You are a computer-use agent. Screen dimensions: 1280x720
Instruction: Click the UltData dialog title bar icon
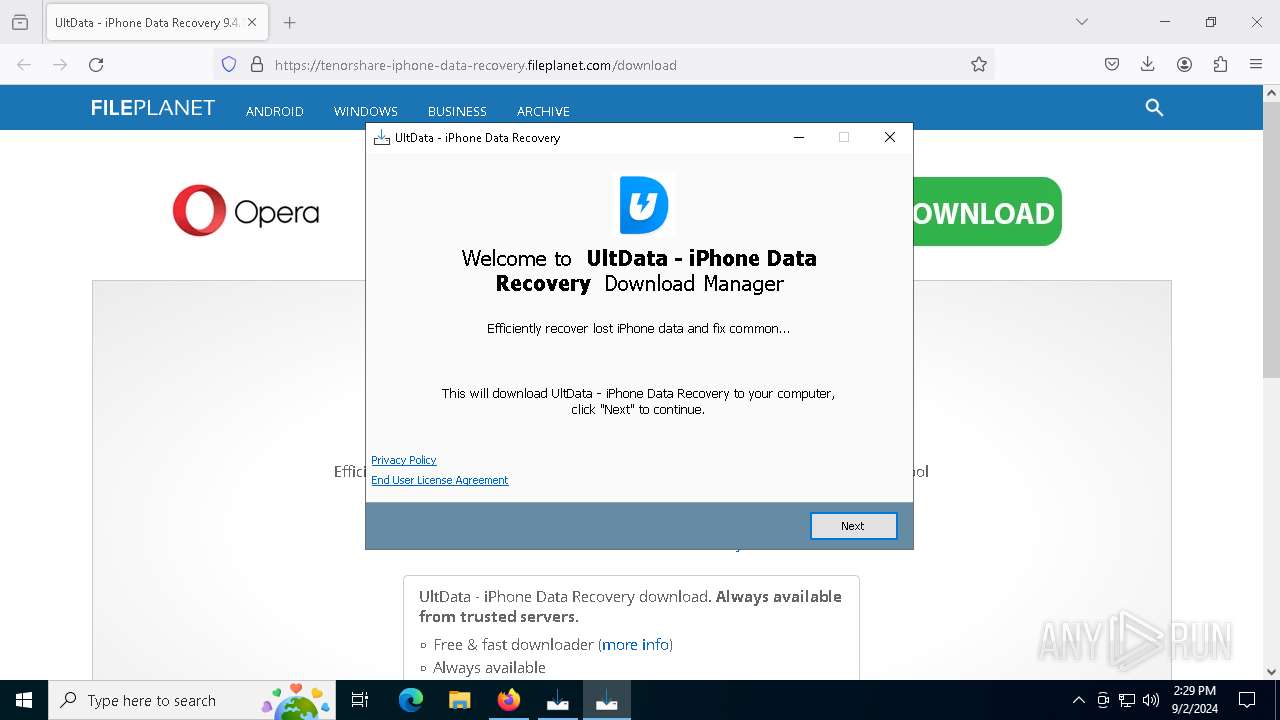(381, 138)
